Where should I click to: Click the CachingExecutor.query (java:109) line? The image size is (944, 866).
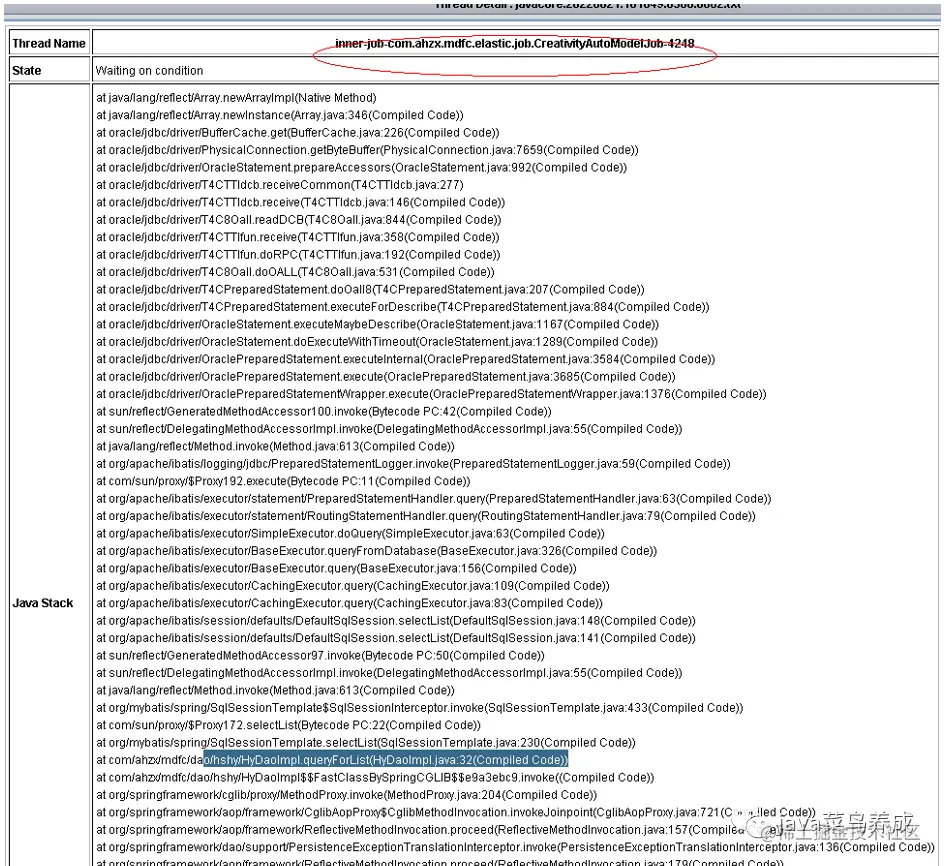pos(353,587)
